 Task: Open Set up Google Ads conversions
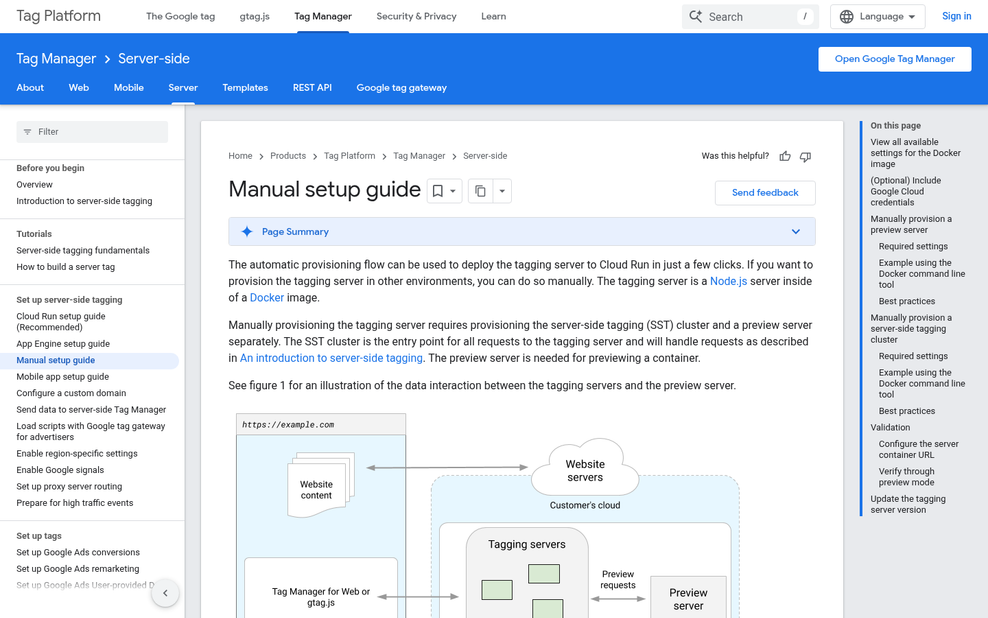click(78, 552)
